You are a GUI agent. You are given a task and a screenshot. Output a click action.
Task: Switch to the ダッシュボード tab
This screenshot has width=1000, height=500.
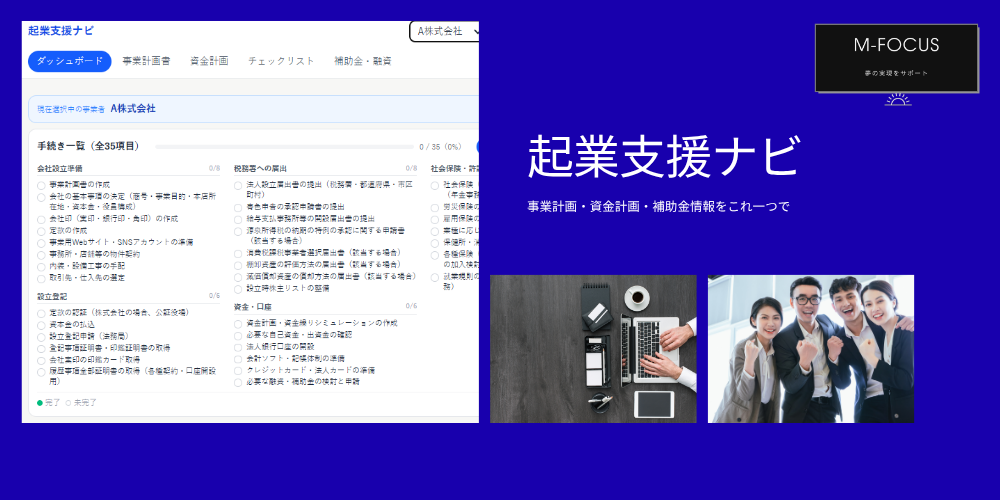coord(70,61)
